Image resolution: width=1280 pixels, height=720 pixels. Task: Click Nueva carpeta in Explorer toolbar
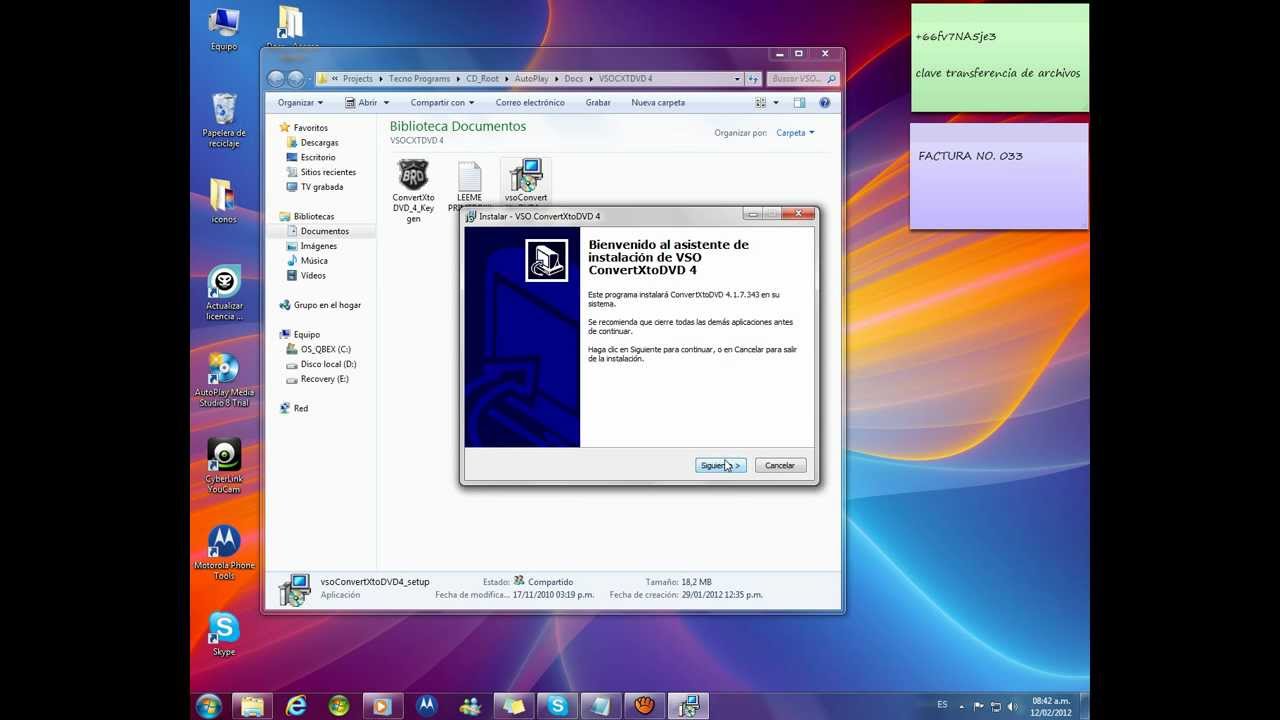click(658, 102)
